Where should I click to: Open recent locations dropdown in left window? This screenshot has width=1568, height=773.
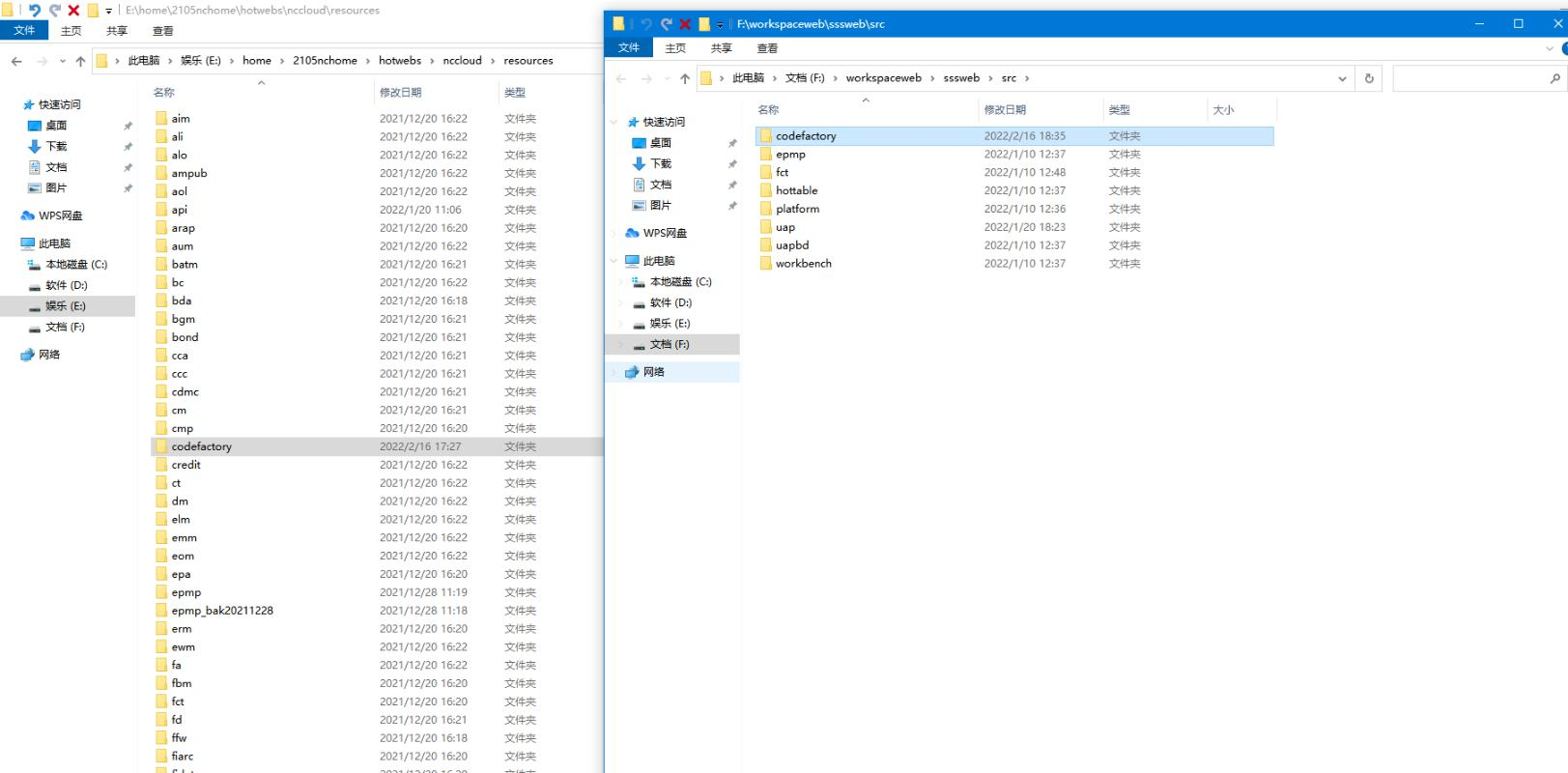tap(63, 61)
